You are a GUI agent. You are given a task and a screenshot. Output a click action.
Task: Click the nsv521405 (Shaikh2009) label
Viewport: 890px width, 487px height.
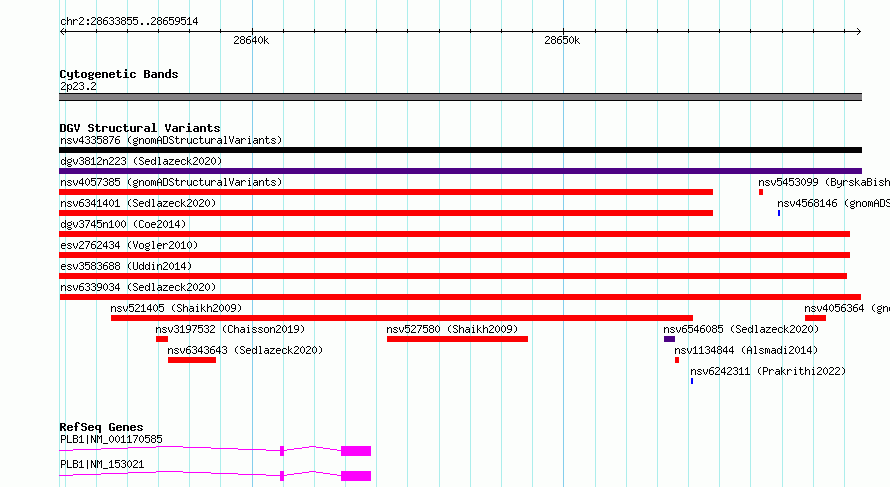176,308
